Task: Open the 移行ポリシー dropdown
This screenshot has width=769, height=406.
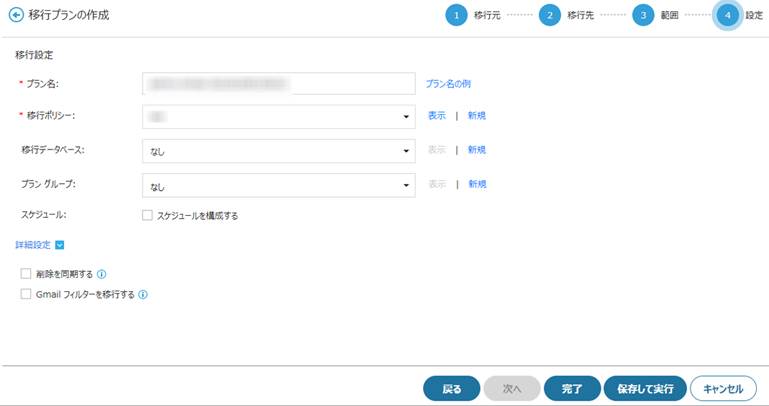Action: click(279, 117)
